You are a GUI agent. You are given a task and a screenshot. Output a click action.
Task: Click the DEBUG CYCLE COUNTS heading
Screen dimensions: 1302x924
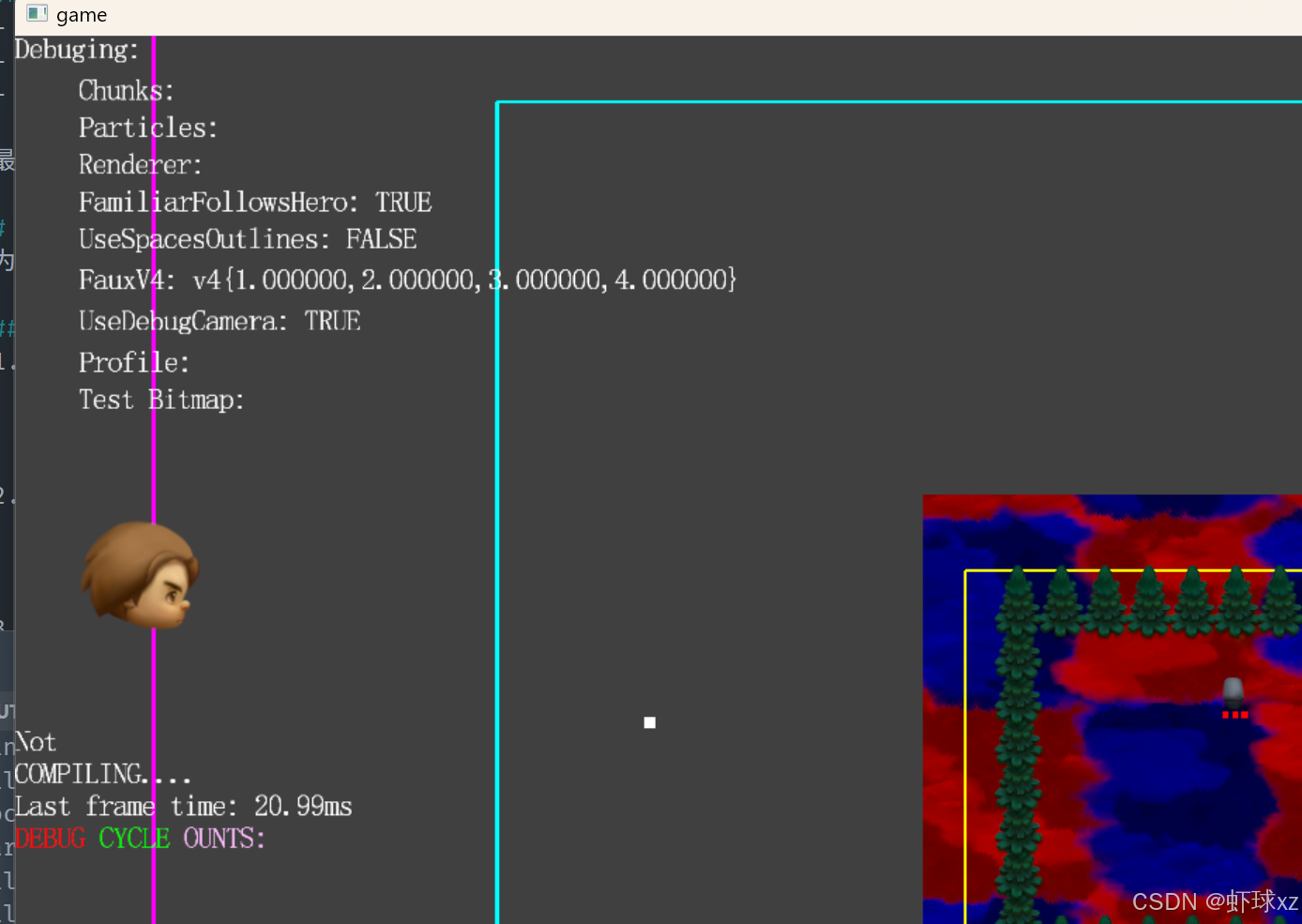coord(140,839)
